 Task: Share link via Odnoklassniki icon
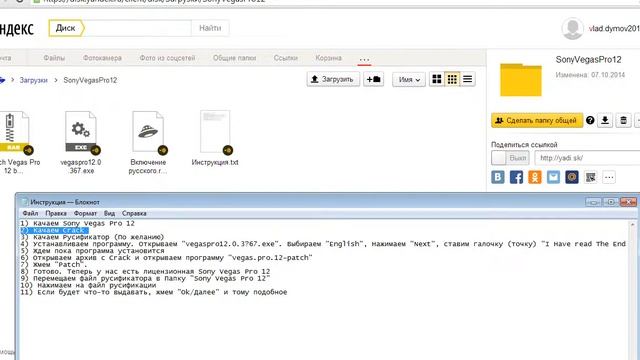(x=535, y=177)
